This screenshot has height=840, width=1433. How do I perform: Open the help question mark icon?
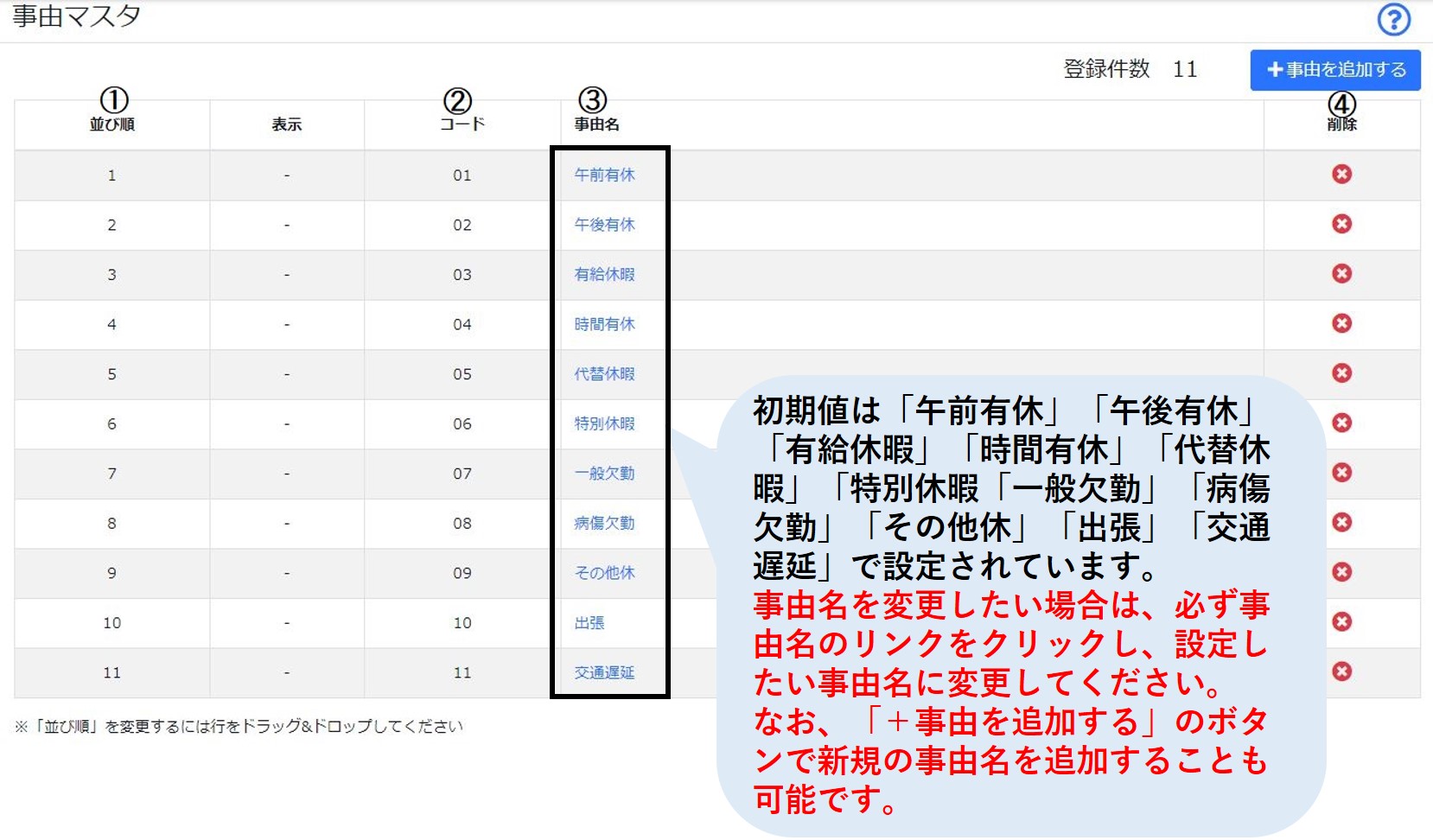[1394, 19]
